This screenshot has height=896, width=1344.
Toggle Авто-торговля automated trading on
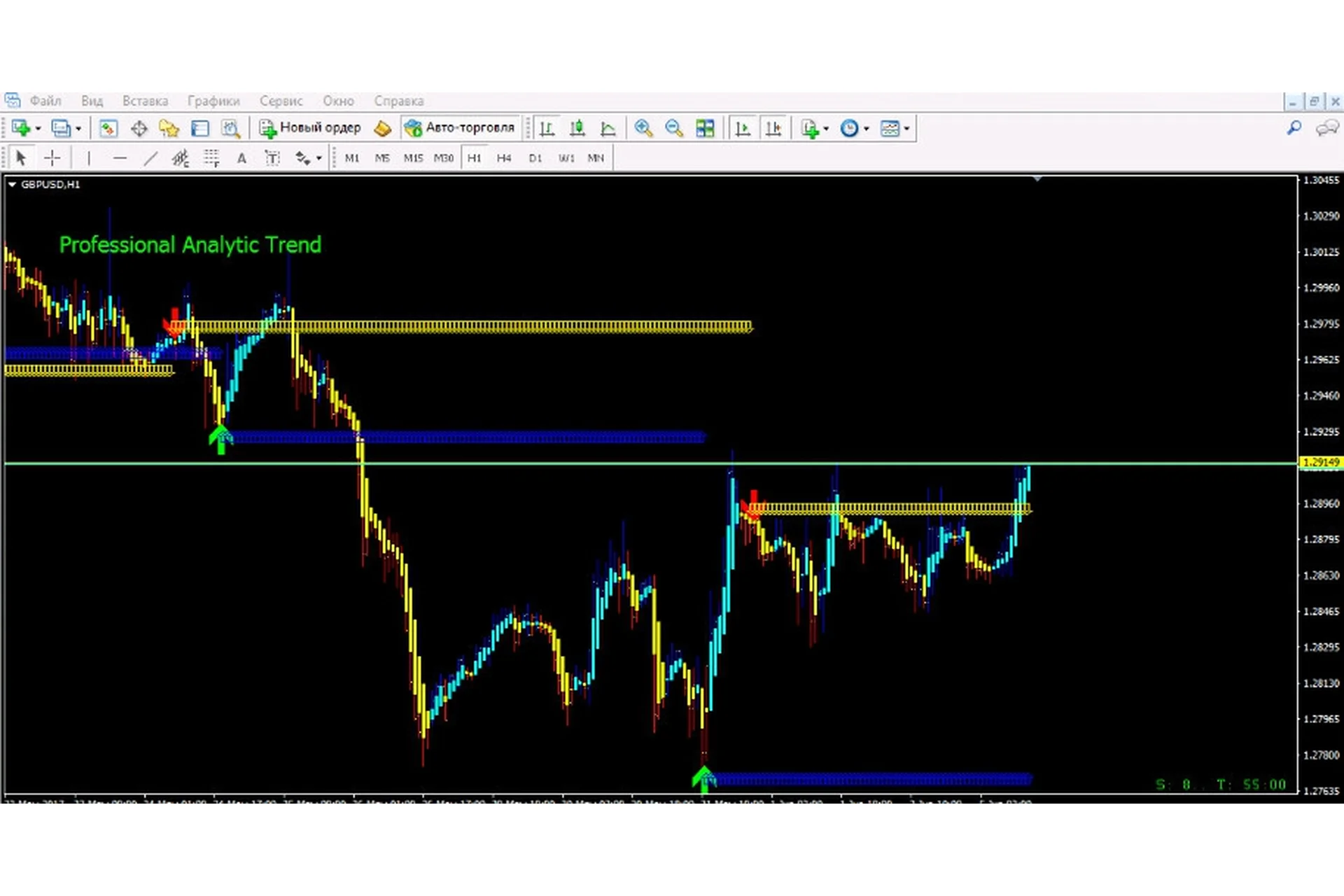coord(462,128)
